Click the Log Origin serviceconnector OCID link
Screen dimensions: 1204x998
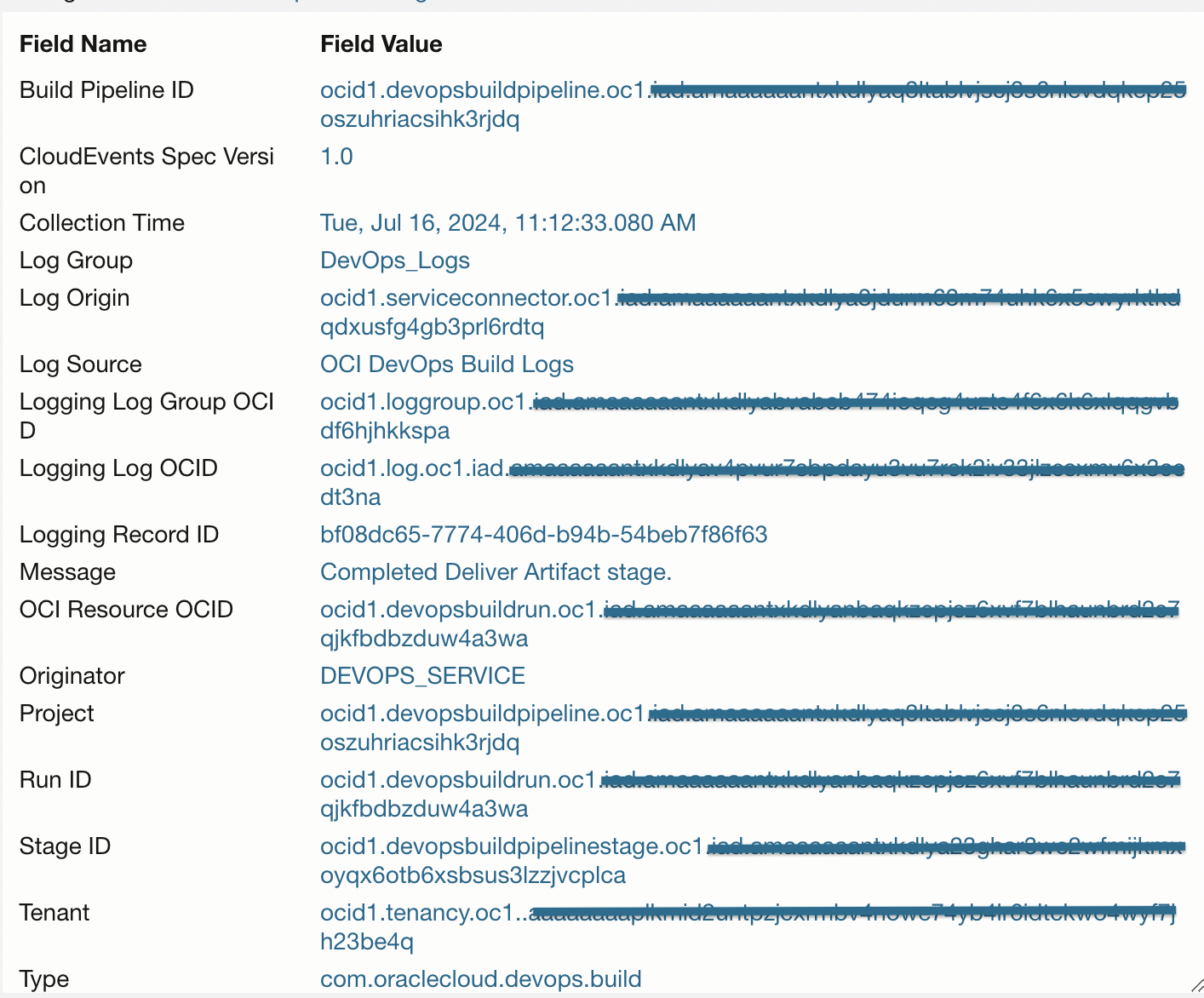pos(466,298)
